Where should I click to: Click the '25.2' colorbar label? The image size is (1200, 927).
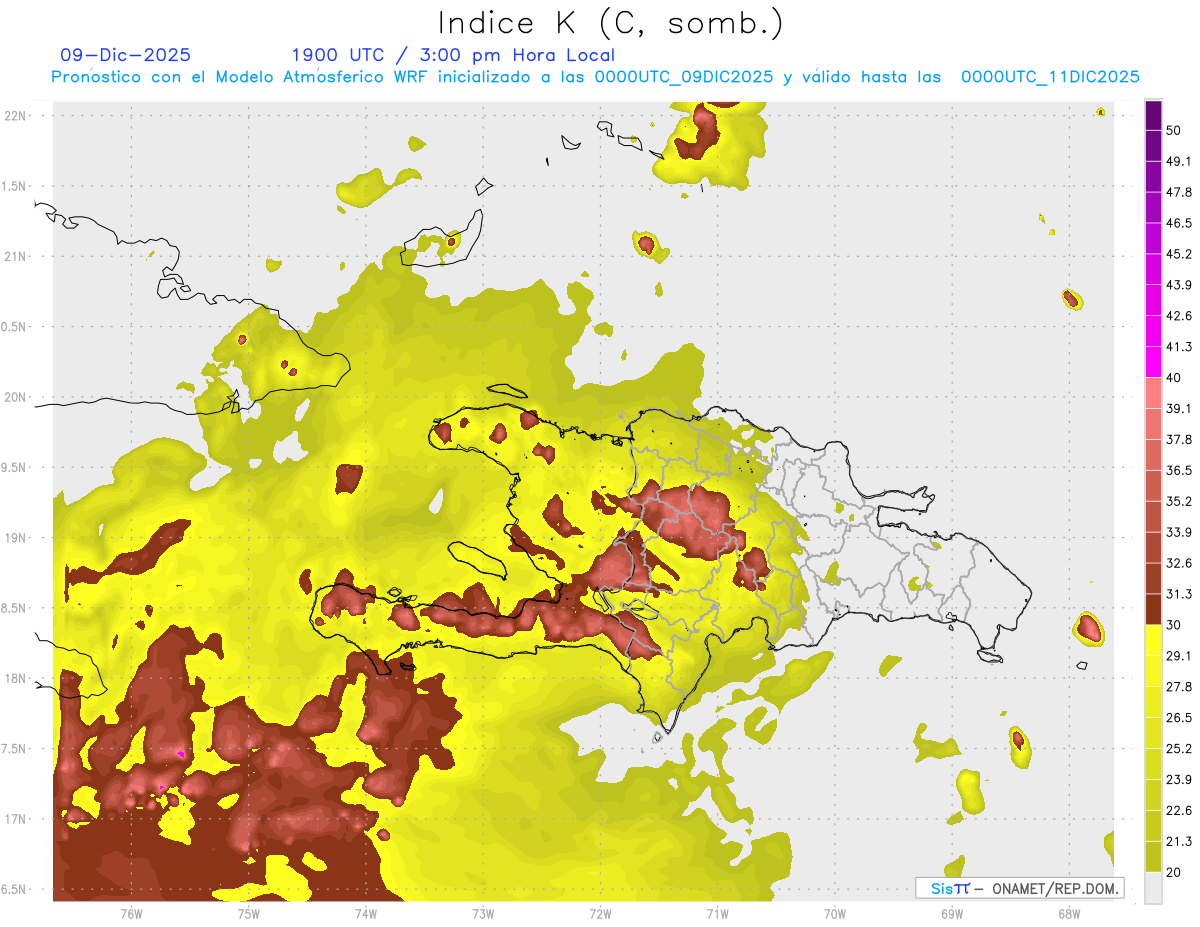point(1179,749)
